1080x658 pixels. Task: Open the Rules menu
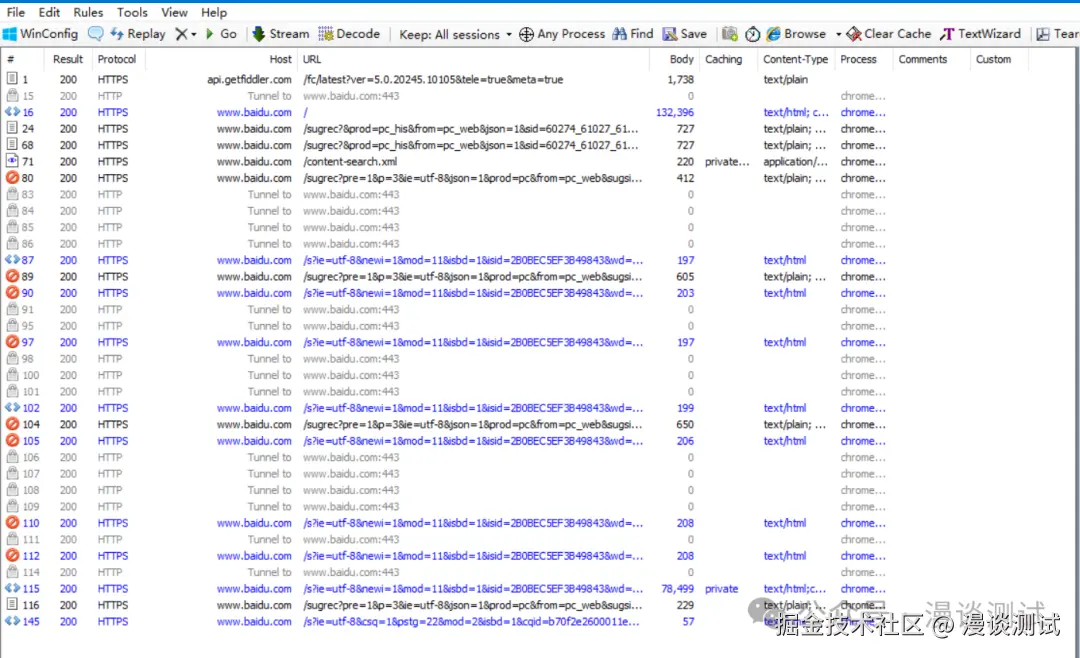[x=88, y=12]
